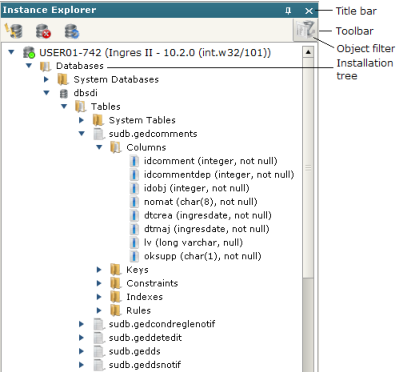
Task: Collapse the Columns folder arrow
Action: [x=99, y=147]
